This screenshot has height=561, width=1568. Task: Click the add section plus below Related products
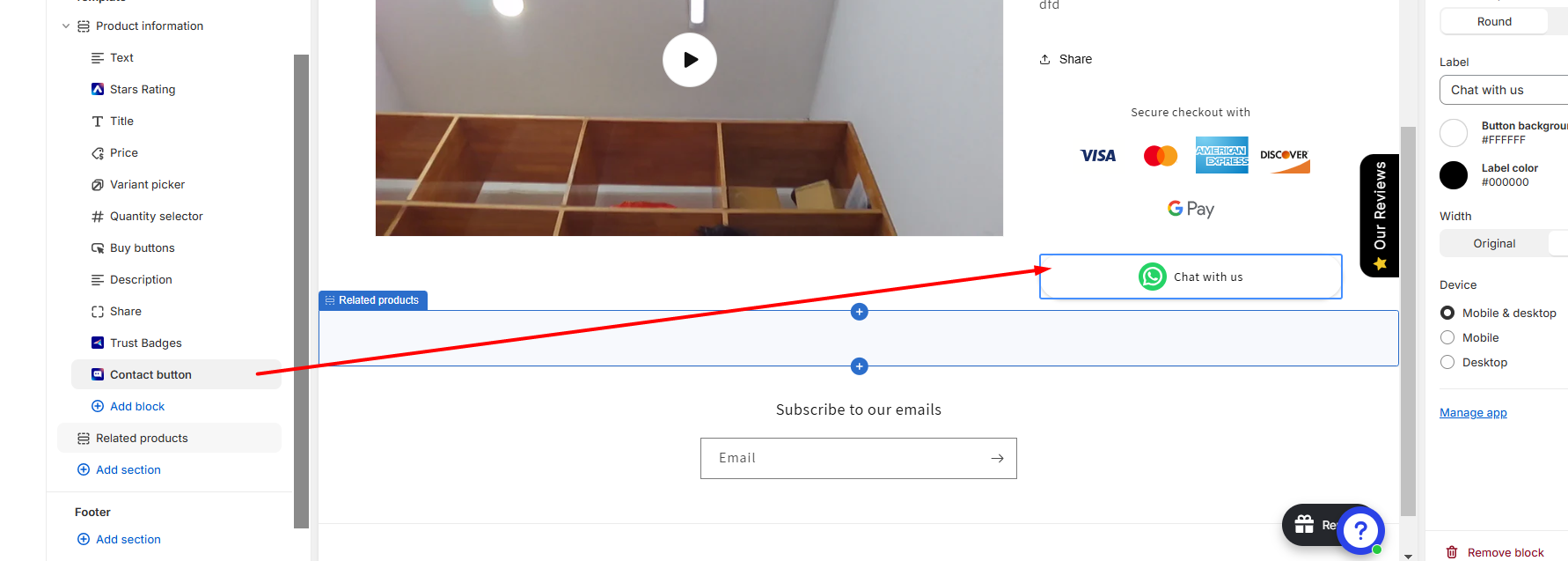pyautogui.click(x=860, y=366)
